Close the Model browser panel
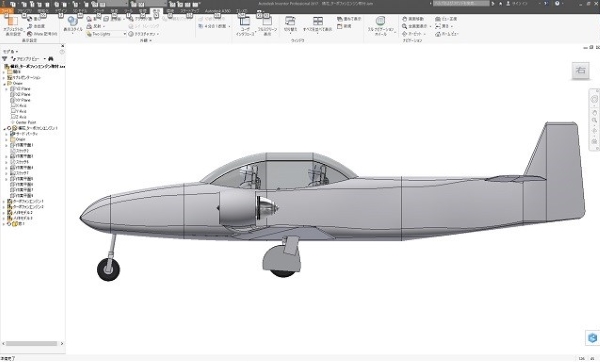 pyautogui.click(x=63, y=46)
